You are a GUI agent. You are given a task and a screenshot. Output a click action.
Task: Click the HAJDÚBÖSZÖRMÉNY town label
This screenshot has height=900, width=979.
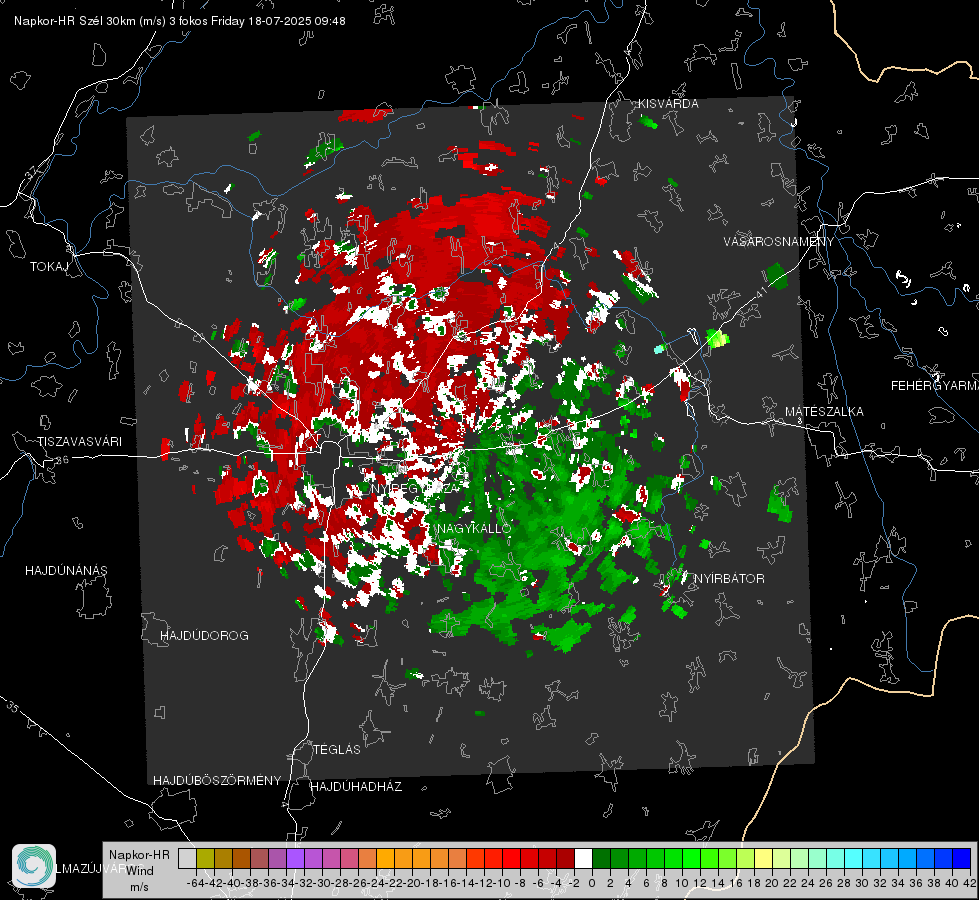click(x=217, y=781)
